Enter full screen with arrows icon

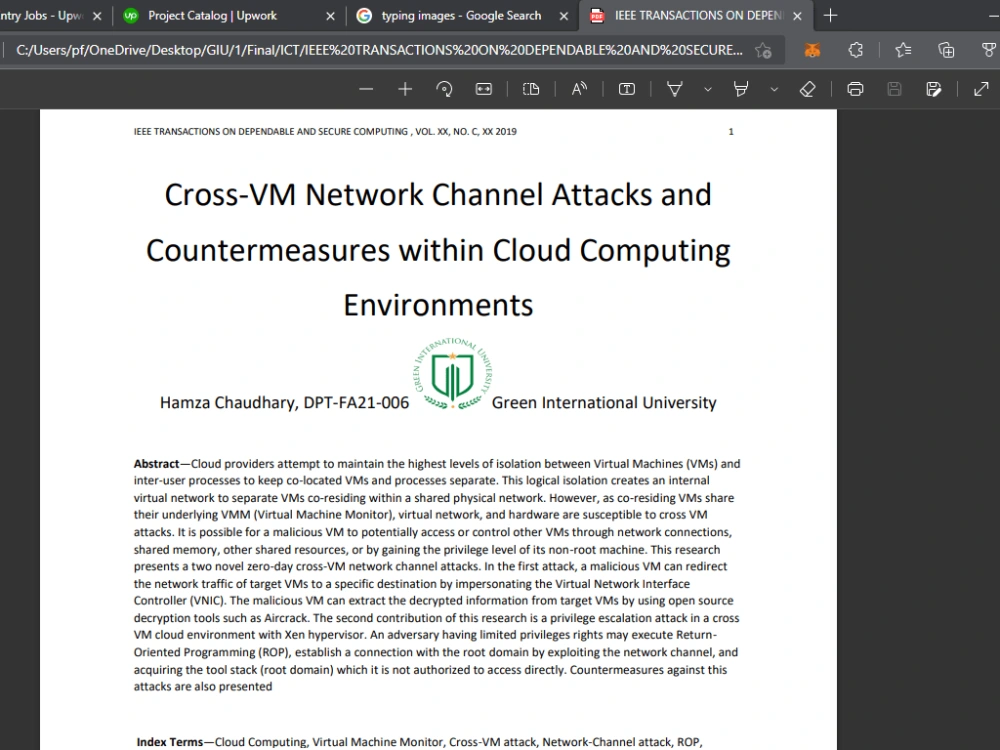point(982,89)
